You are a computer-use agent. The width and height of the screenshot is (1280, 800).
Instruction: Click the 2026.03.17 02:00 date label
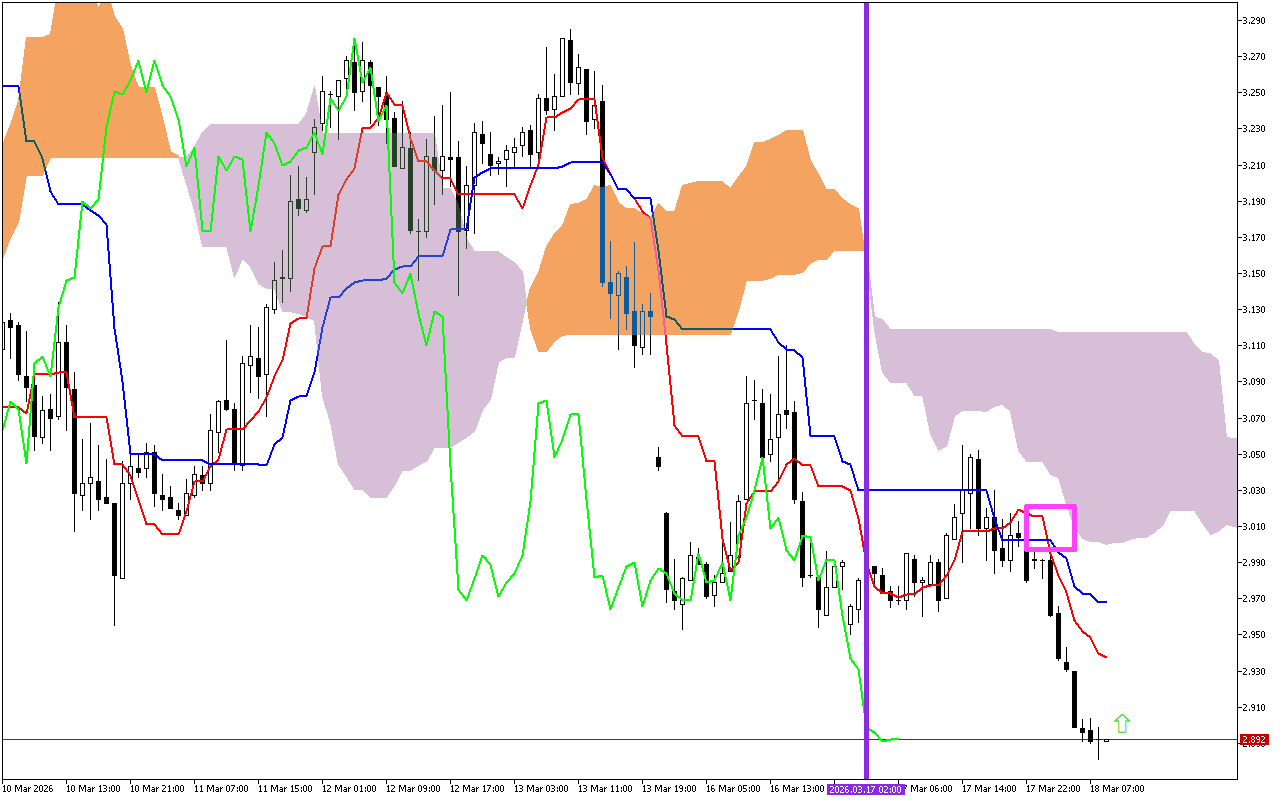click(x=866, y=789)
